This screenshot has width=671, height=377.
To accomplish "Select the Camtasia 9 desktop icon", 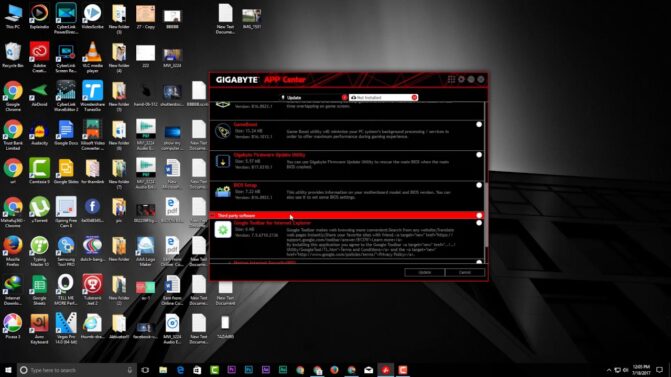I will [39, 171].
